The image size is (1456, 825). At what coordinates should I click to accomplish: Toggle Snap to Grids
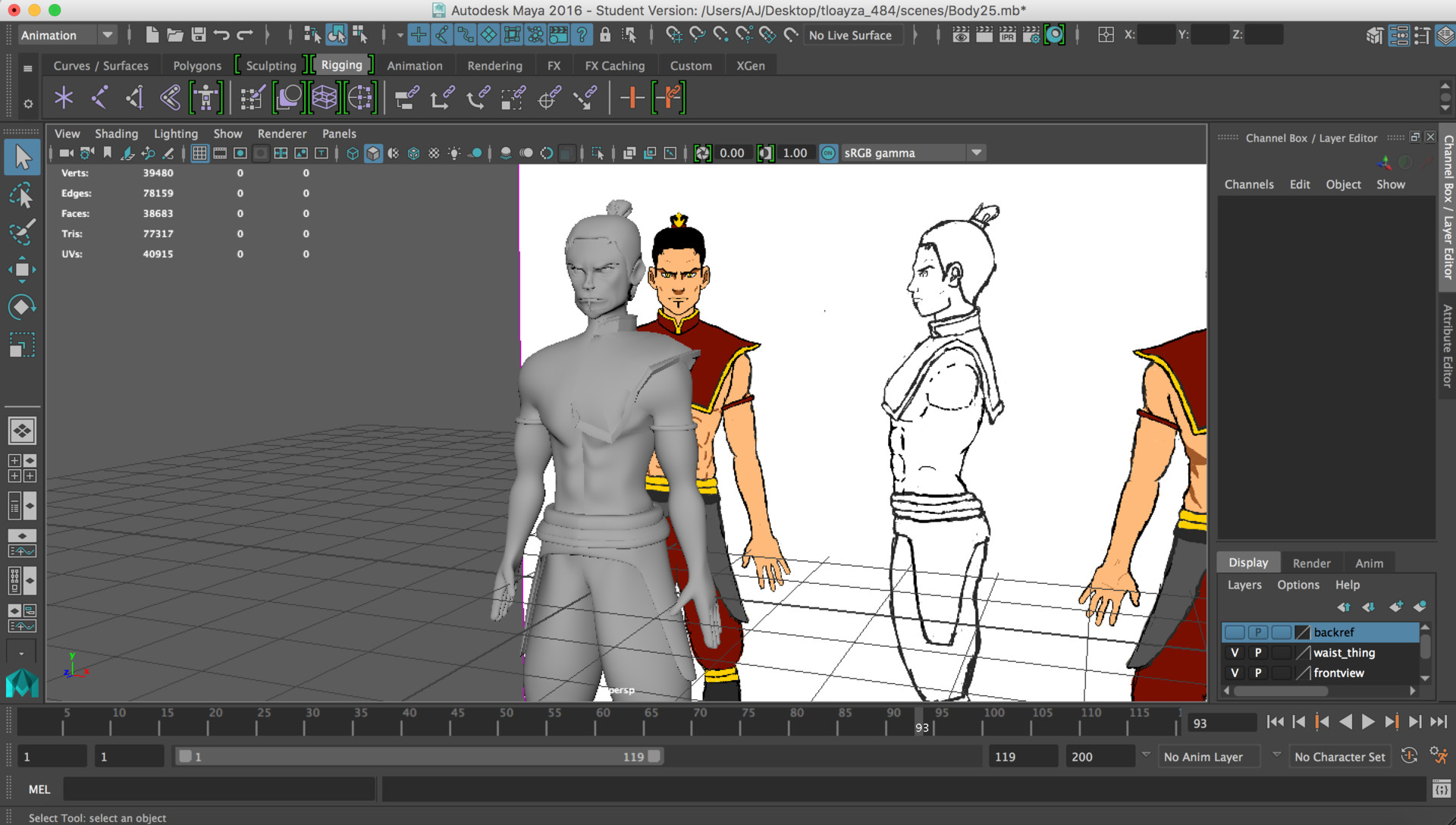pos(674,35)
